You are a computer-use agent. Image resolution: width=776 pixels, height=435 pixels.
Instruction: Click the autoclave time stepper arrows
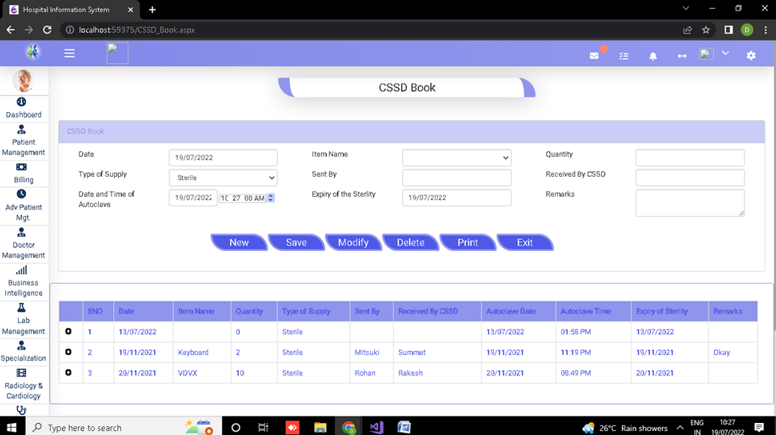271,198
